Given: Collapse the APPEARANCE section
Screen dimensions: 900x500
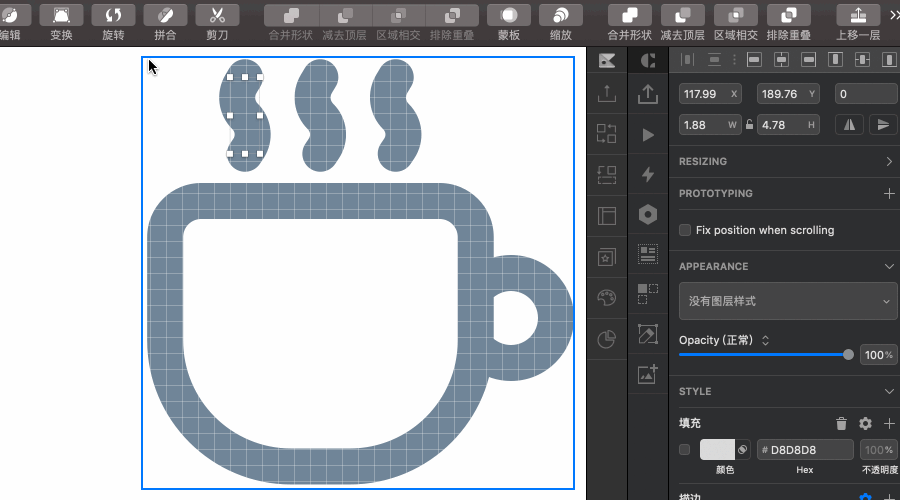Looking at the screenshot, I should [x=889, y=266].
